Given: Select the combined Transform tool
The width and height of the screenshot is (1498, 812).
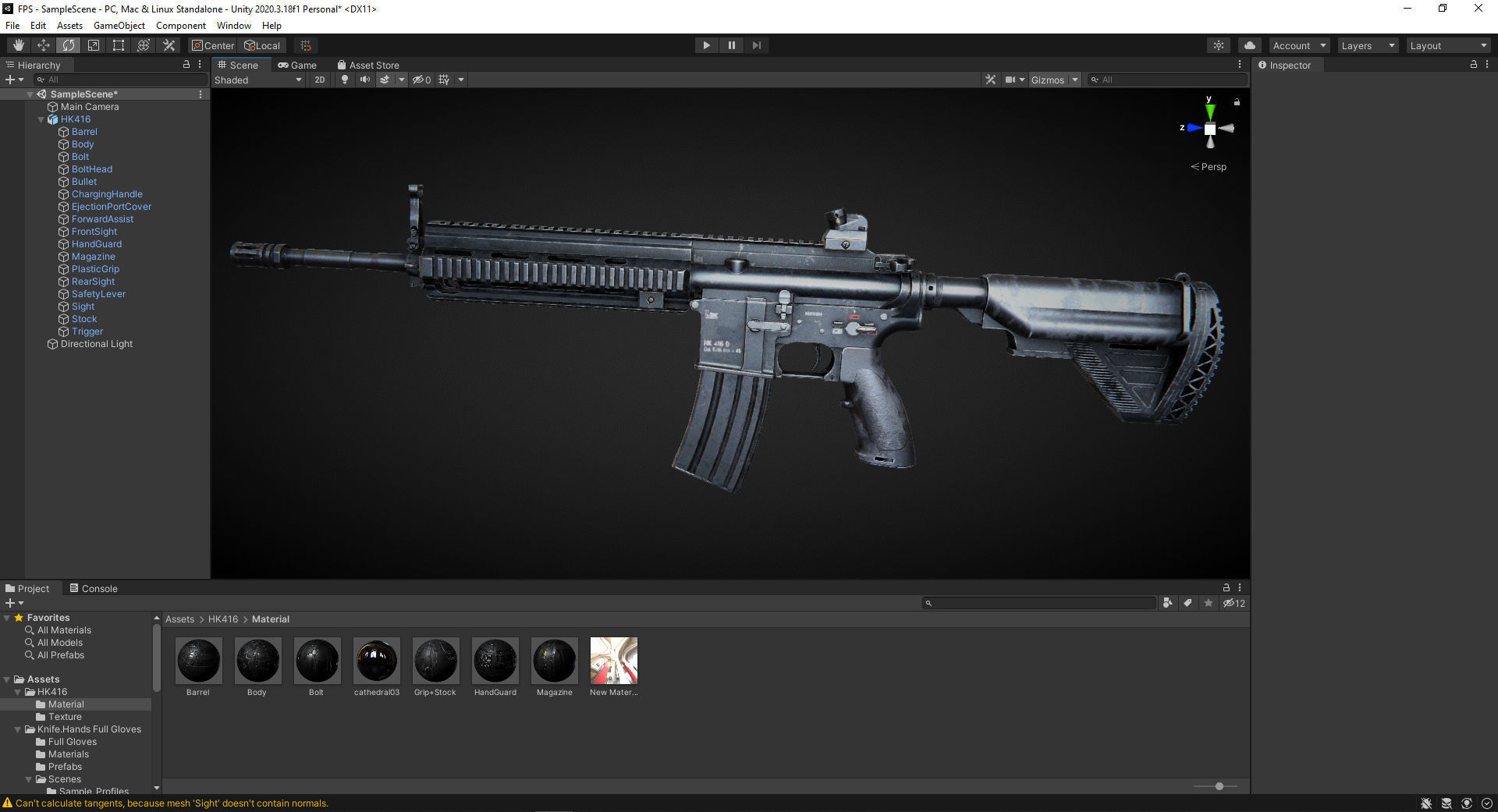Looking at the screenshot, I should click(144, 45).
